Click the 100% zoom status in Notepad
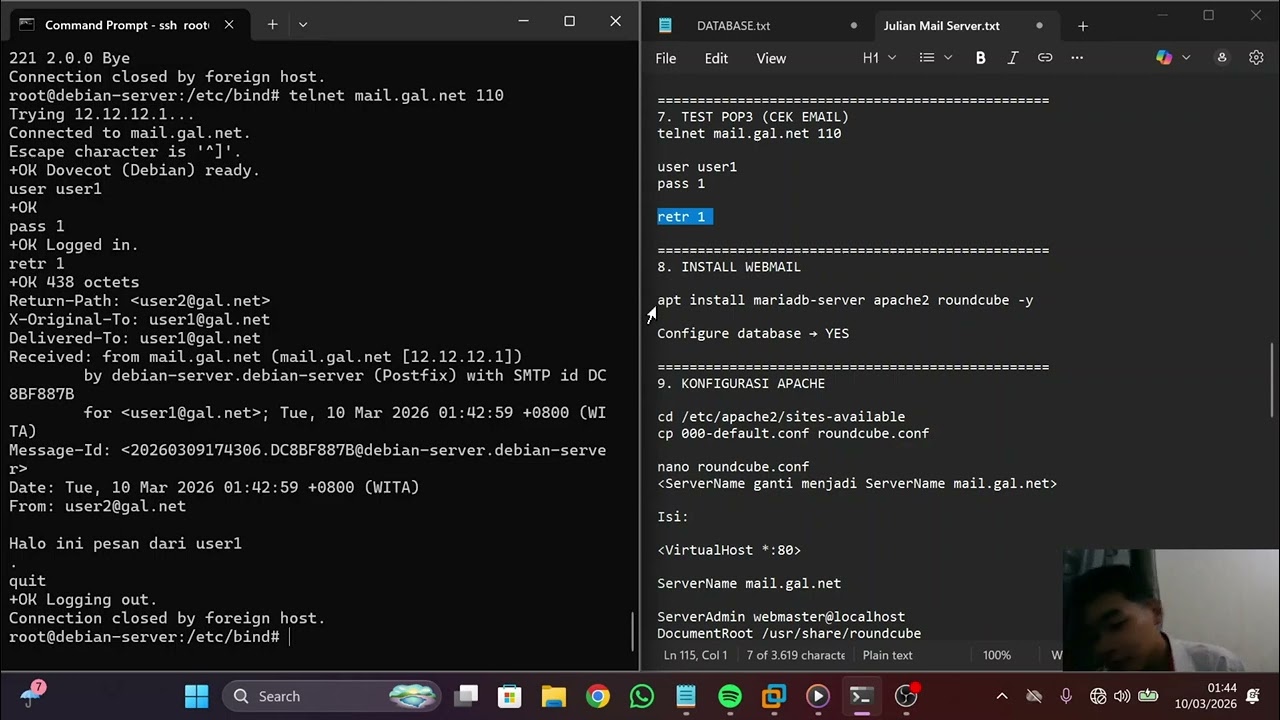1280x720 pixels. tap(997, 655)
